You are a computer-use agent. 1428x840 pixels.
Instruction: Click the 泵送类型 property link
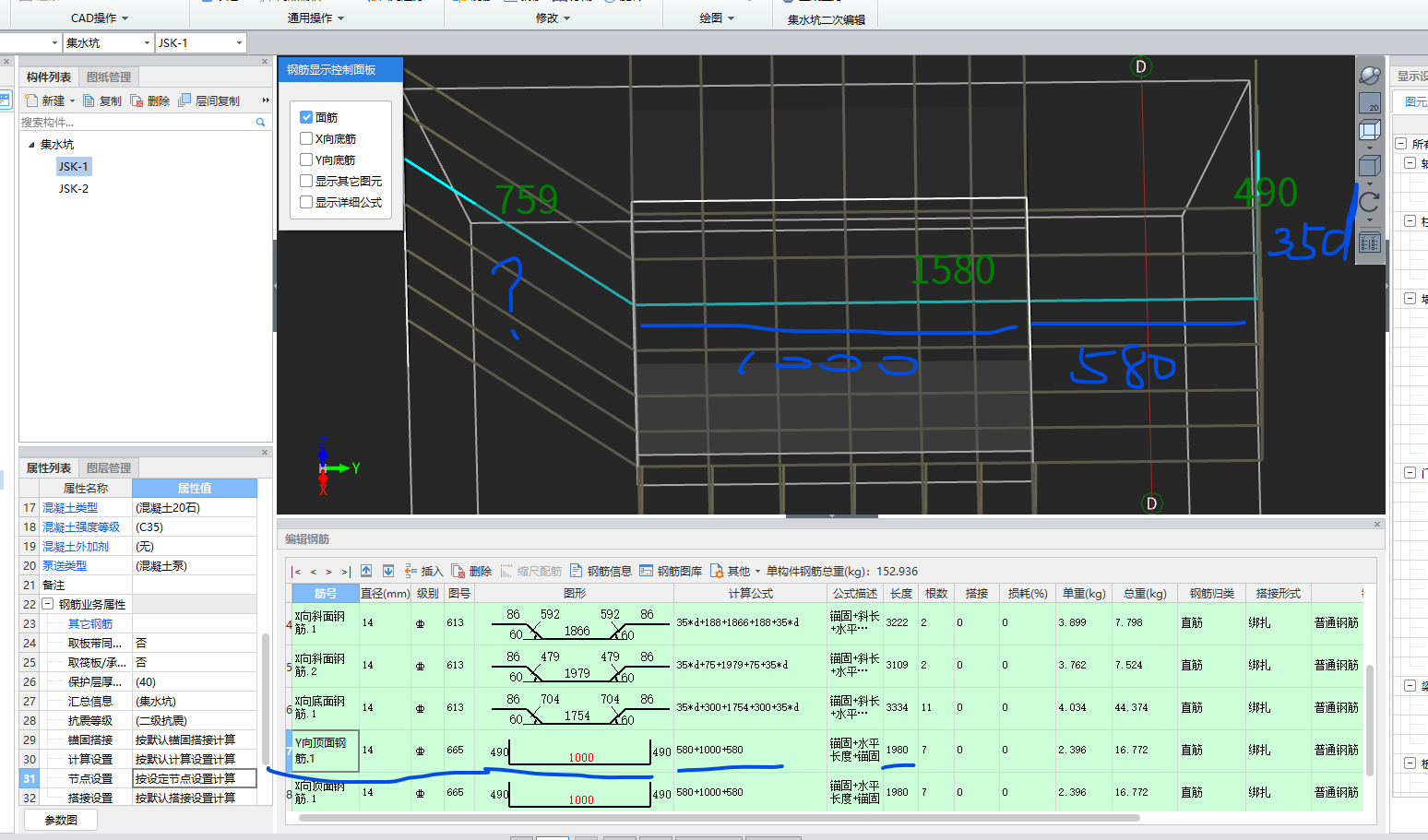point(65,565)
